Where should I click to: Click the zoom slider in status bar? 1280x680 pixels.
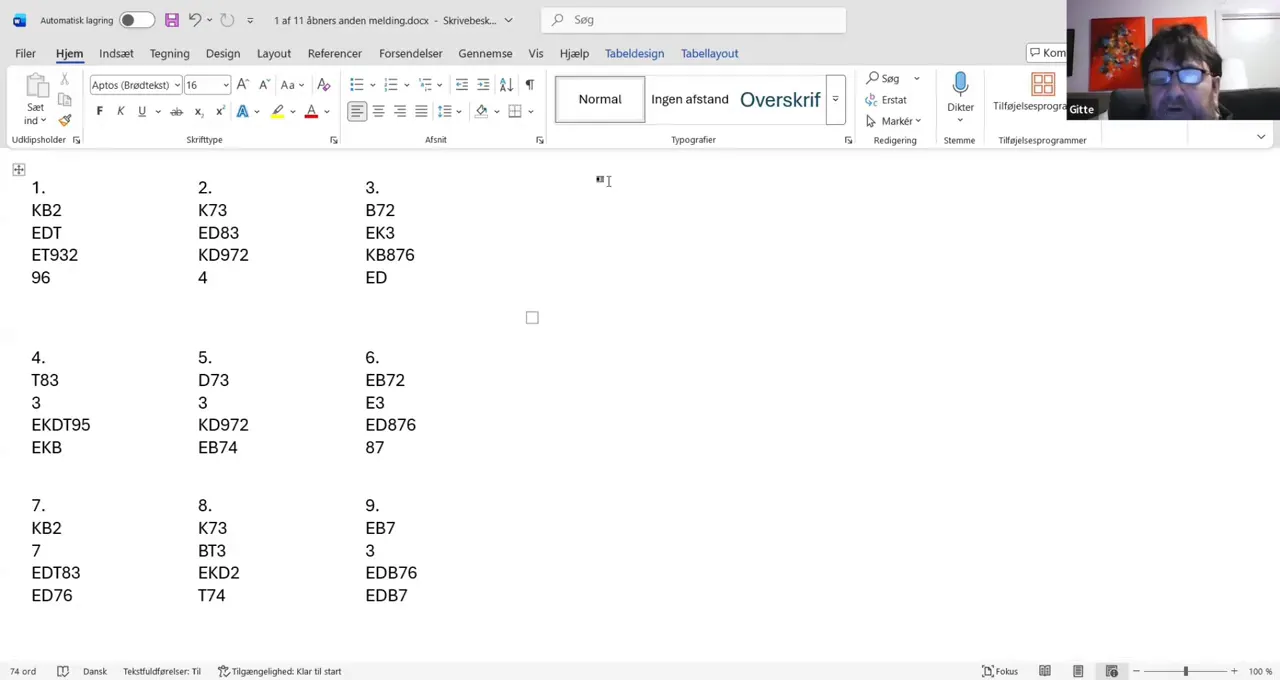coord(1185,671)
